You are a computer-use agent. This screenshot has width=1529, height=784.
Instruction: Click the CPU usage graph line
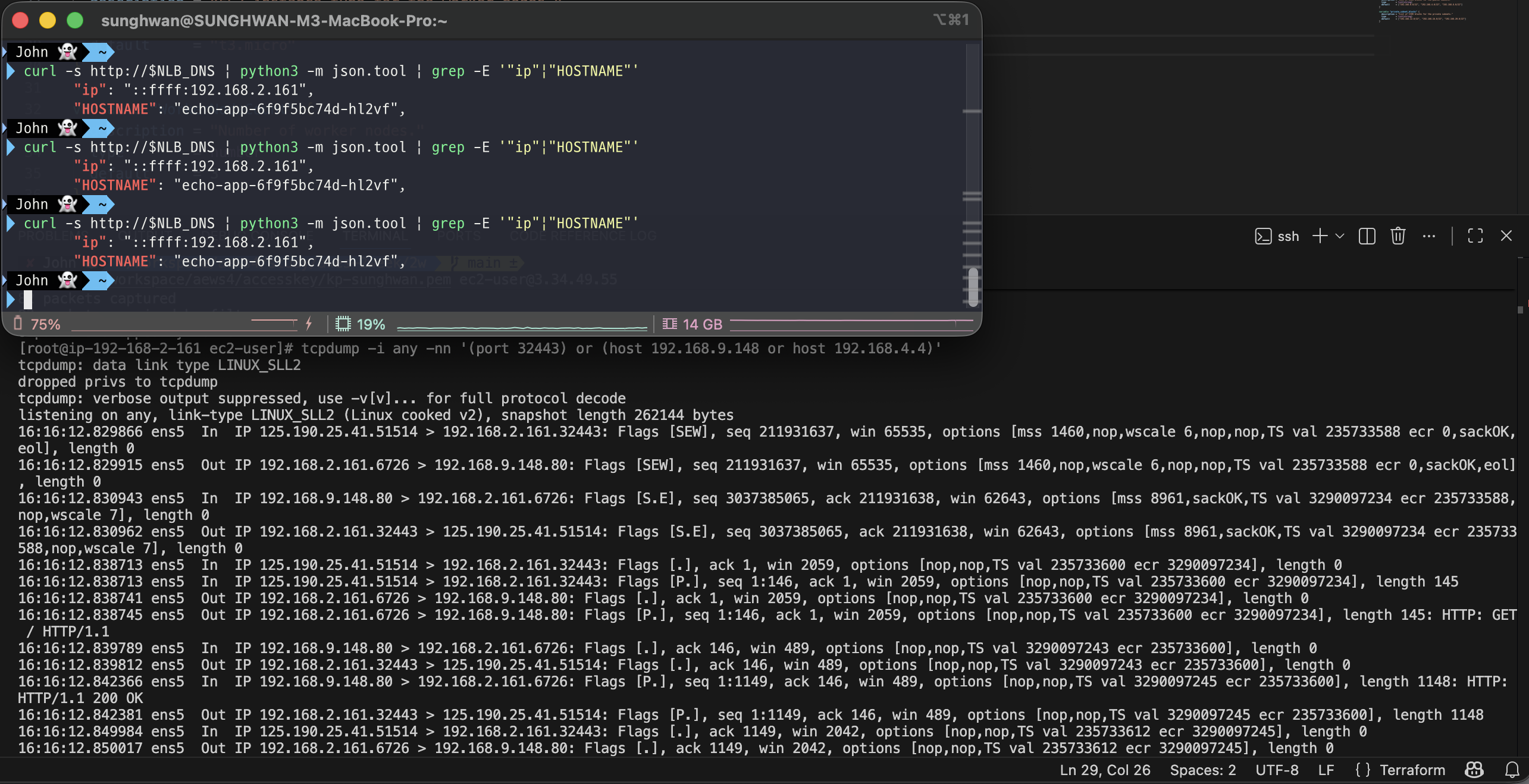point(522,327)
